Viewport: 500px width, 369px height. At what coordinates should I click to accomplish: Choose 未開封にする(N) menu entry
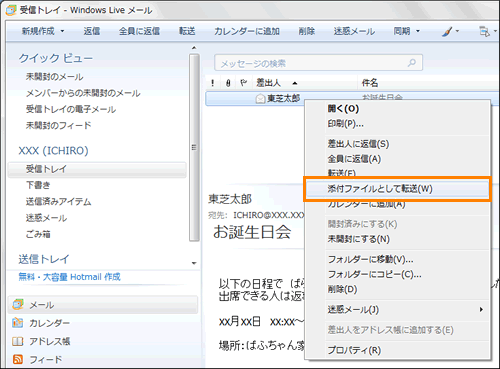pyautogui.click(x=359, y=239)
